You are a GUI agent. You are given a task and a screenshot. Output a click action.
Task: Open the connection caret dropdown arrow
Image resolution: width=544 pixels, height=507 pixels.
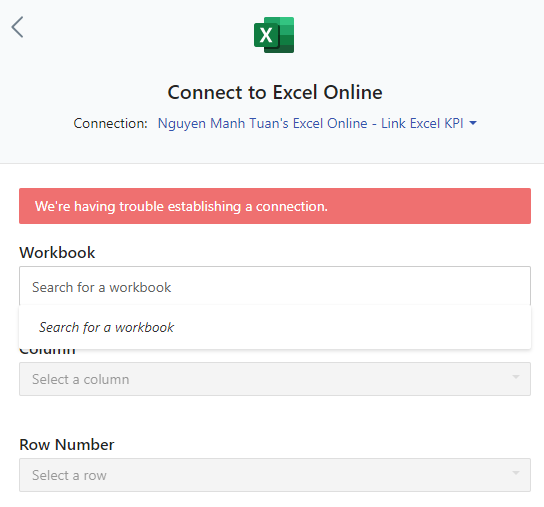(473, 123)
